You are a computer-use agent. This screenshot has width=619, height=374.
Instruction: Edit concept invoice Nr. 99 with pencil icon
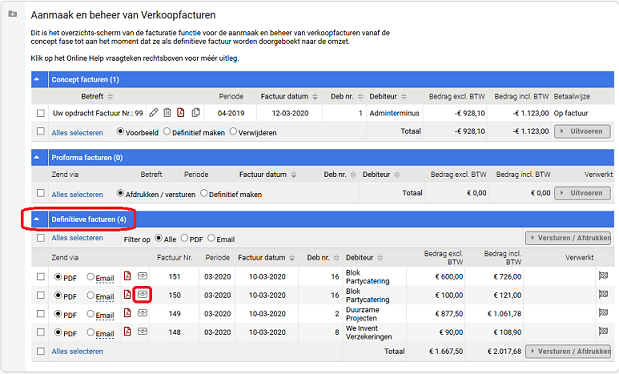point(154,113)
